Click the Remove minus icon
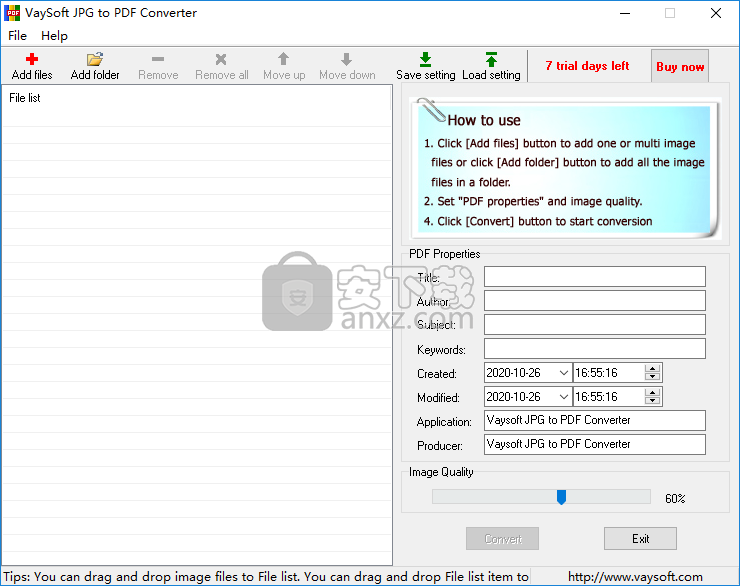Viewport: 740px width, 586px height. [x=158, y=59]
